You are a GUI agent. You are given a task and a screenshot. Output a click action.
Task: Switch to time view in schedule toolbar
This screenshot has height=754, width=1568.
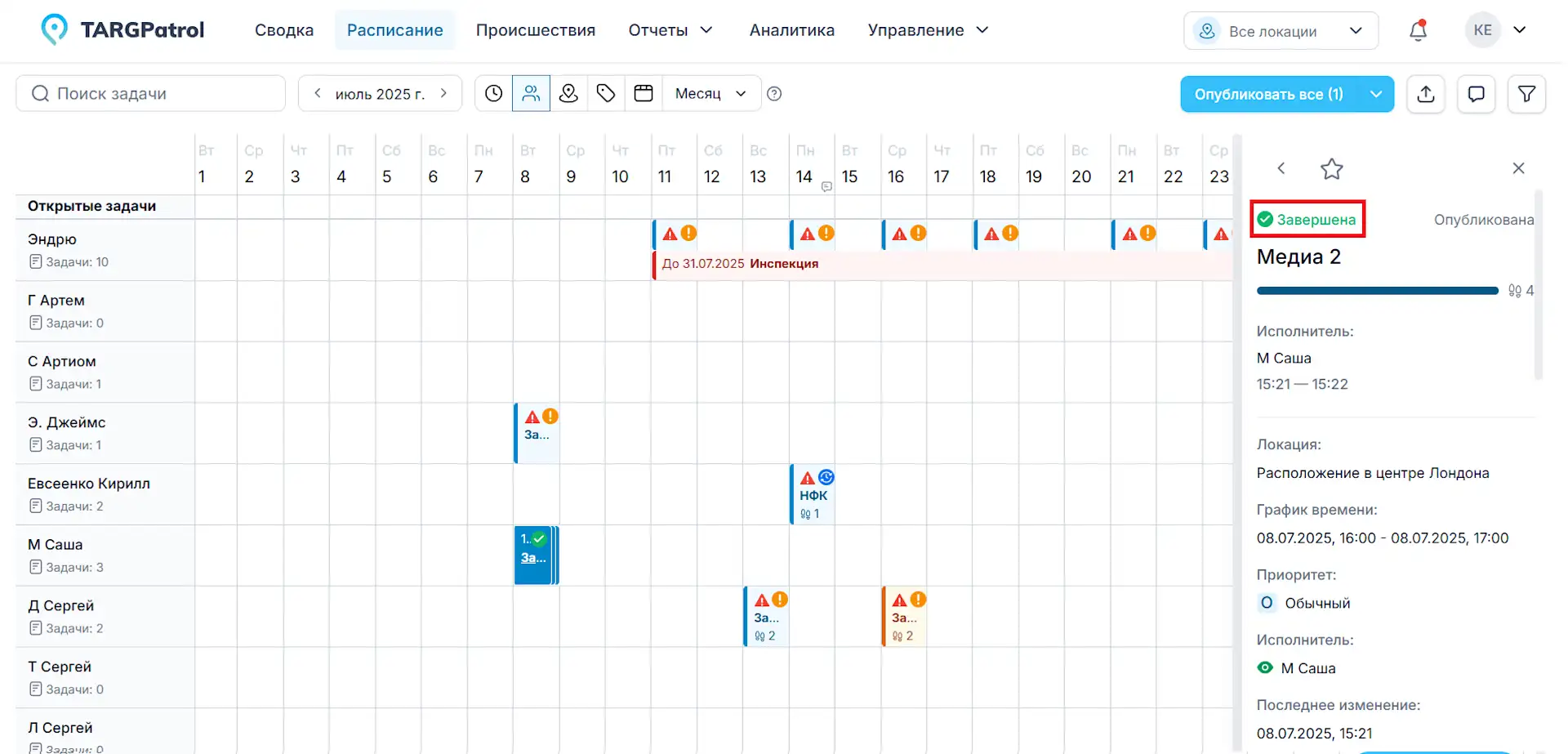(493, 93)
